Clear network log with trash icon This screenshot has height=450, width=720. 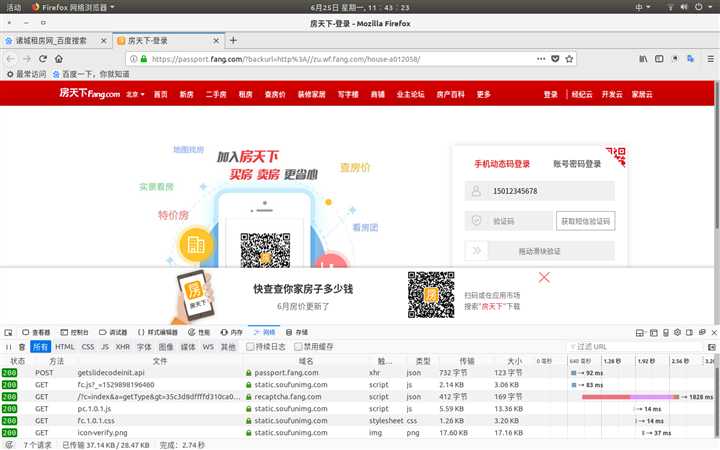click(22, 347)
